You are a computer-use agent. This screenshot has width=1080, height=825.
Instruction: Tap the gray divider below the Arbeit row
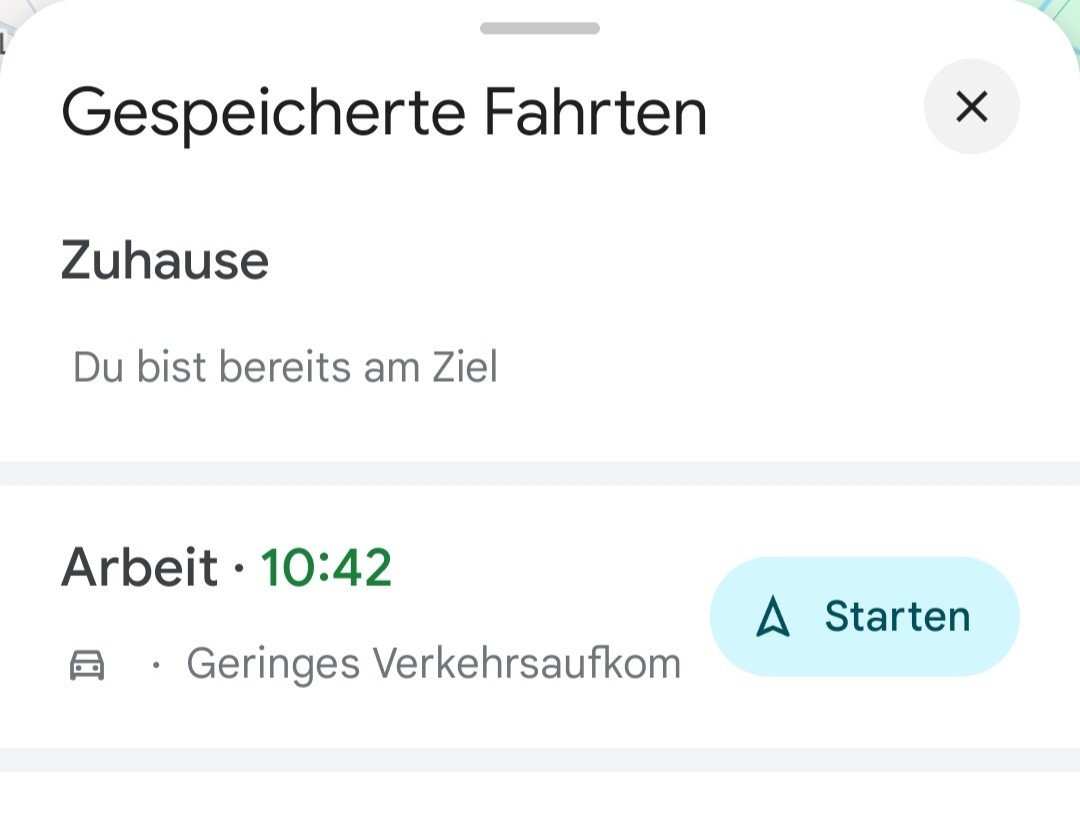(x=540, y=759)
